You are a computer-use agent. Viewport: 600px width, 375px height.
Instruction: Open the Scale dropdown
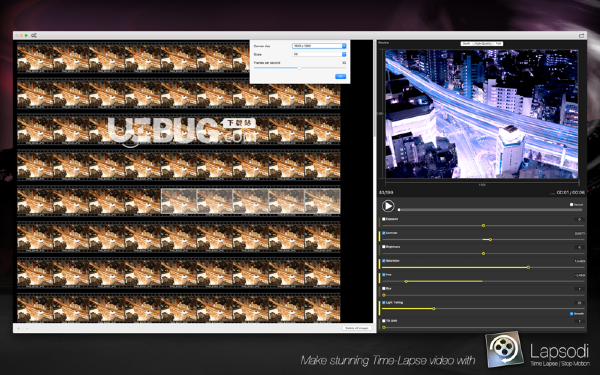[x=319, y=54]
